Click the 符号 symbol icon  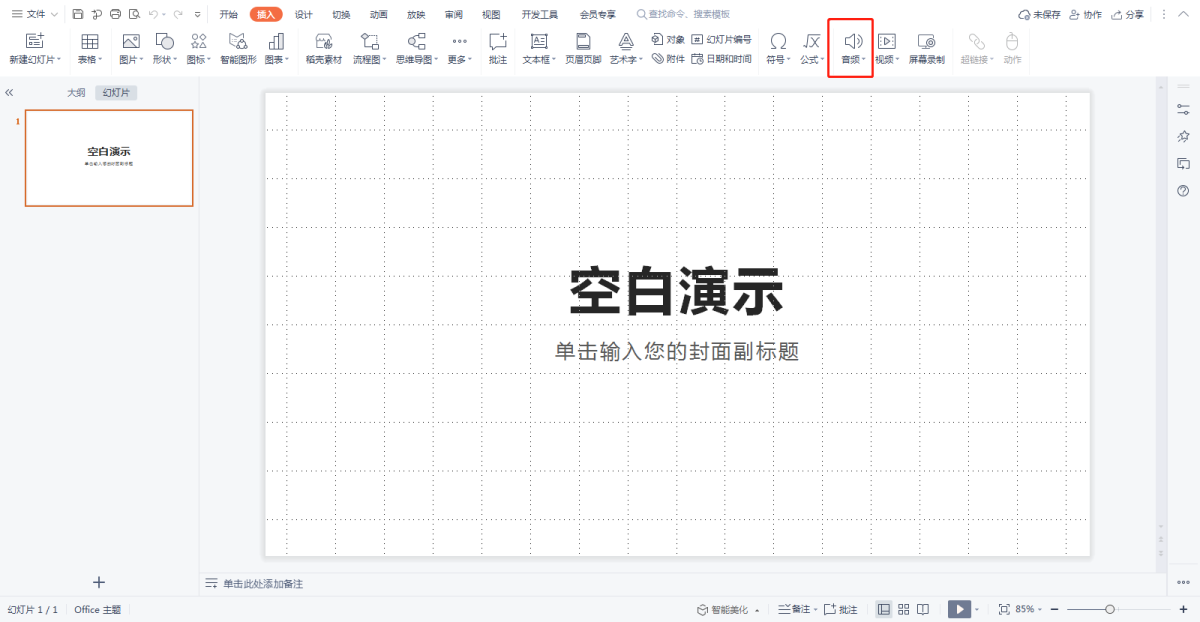(777, 41)
